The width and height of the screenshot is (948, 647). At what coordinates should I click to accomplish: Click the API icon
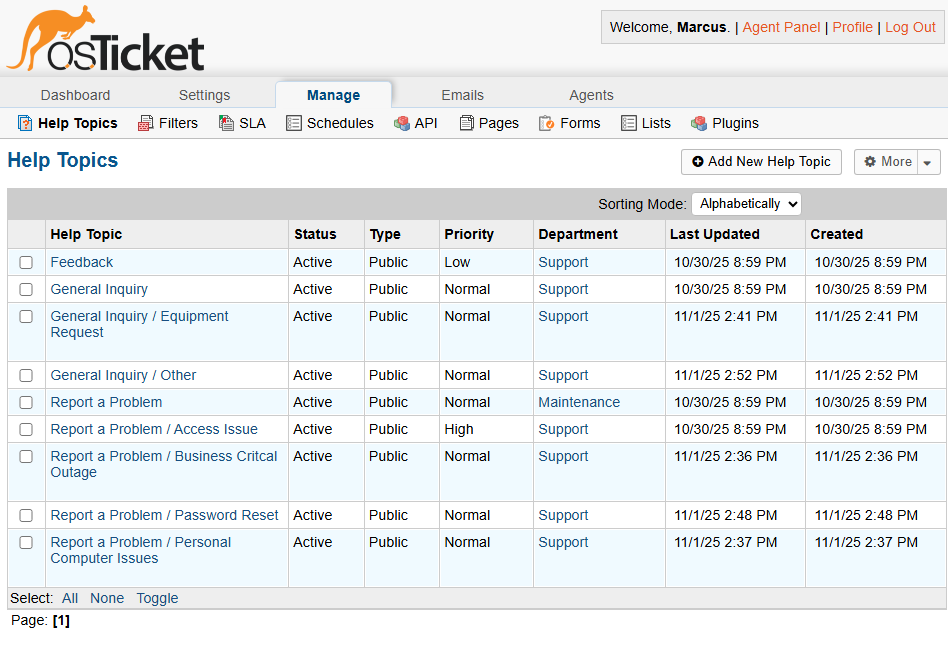pyautogui.click(x=402, y=123)
